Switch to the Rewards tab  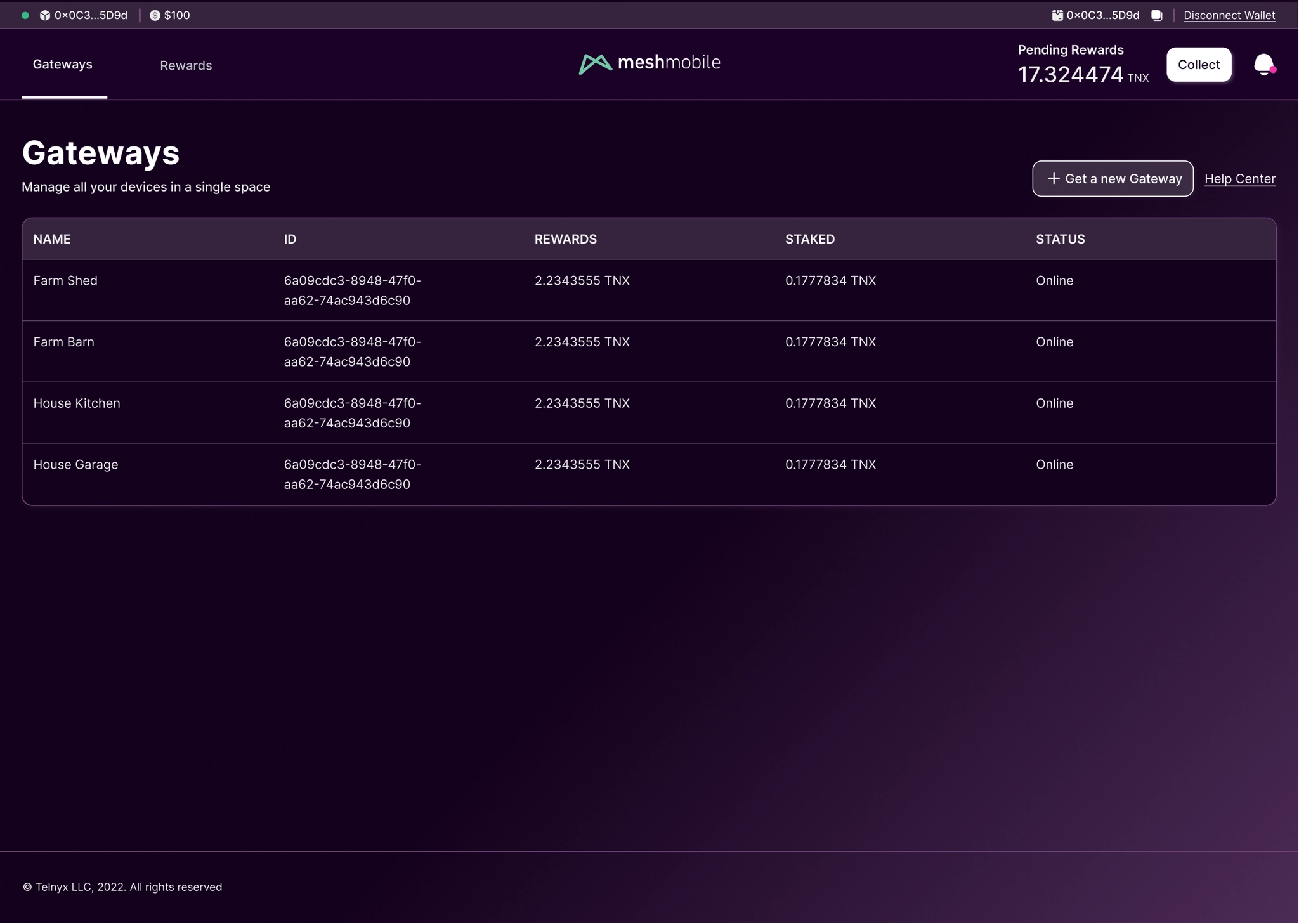186,65
